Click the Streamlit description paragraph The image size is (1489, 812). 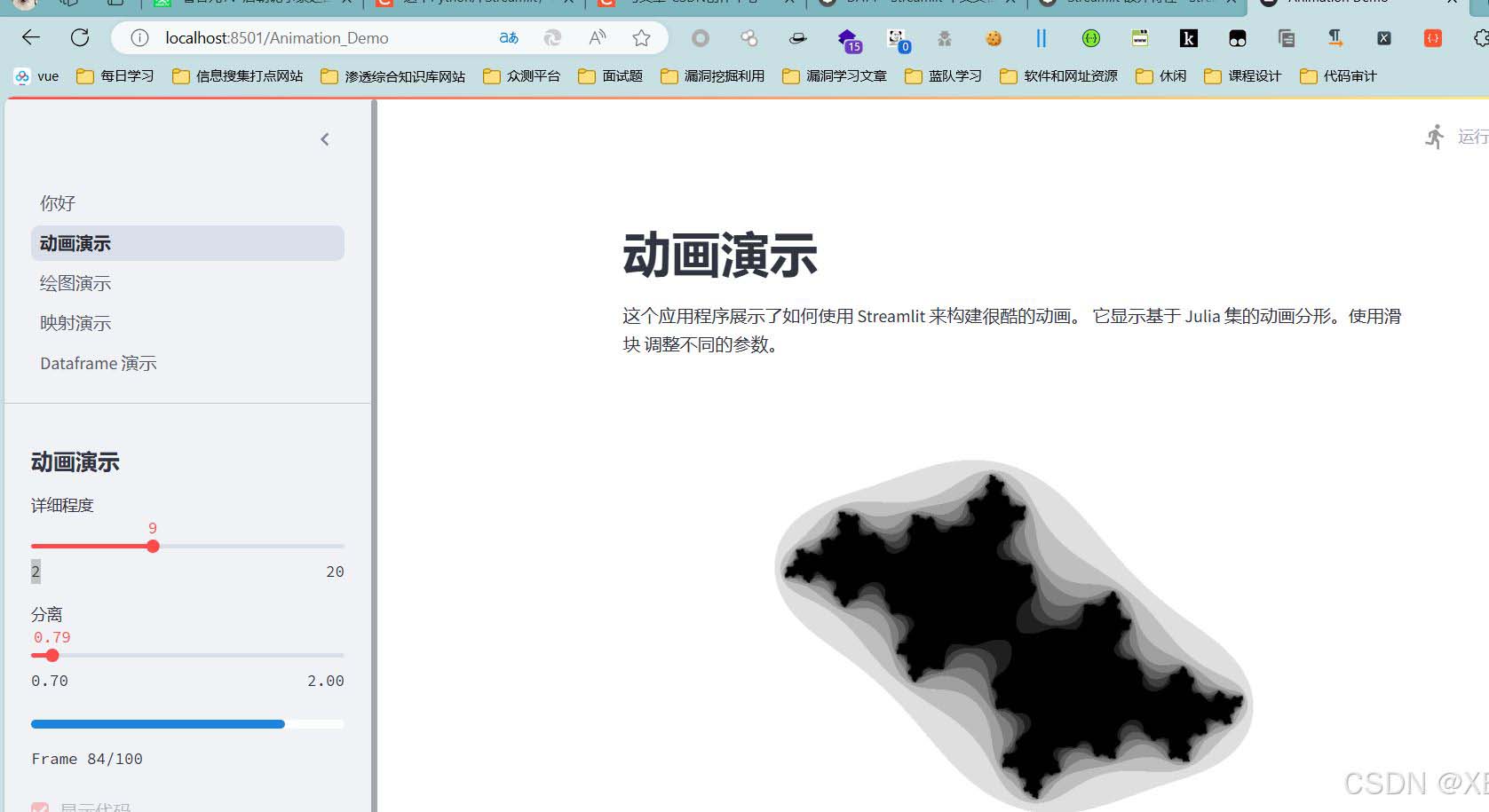1012,329
